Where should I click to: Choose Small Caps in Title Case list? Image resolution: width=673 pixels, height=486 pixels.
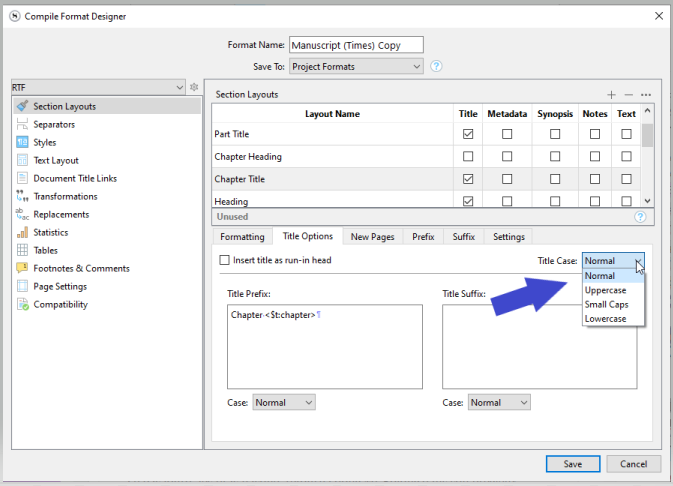pyautogui.click(x=613, y=304)
